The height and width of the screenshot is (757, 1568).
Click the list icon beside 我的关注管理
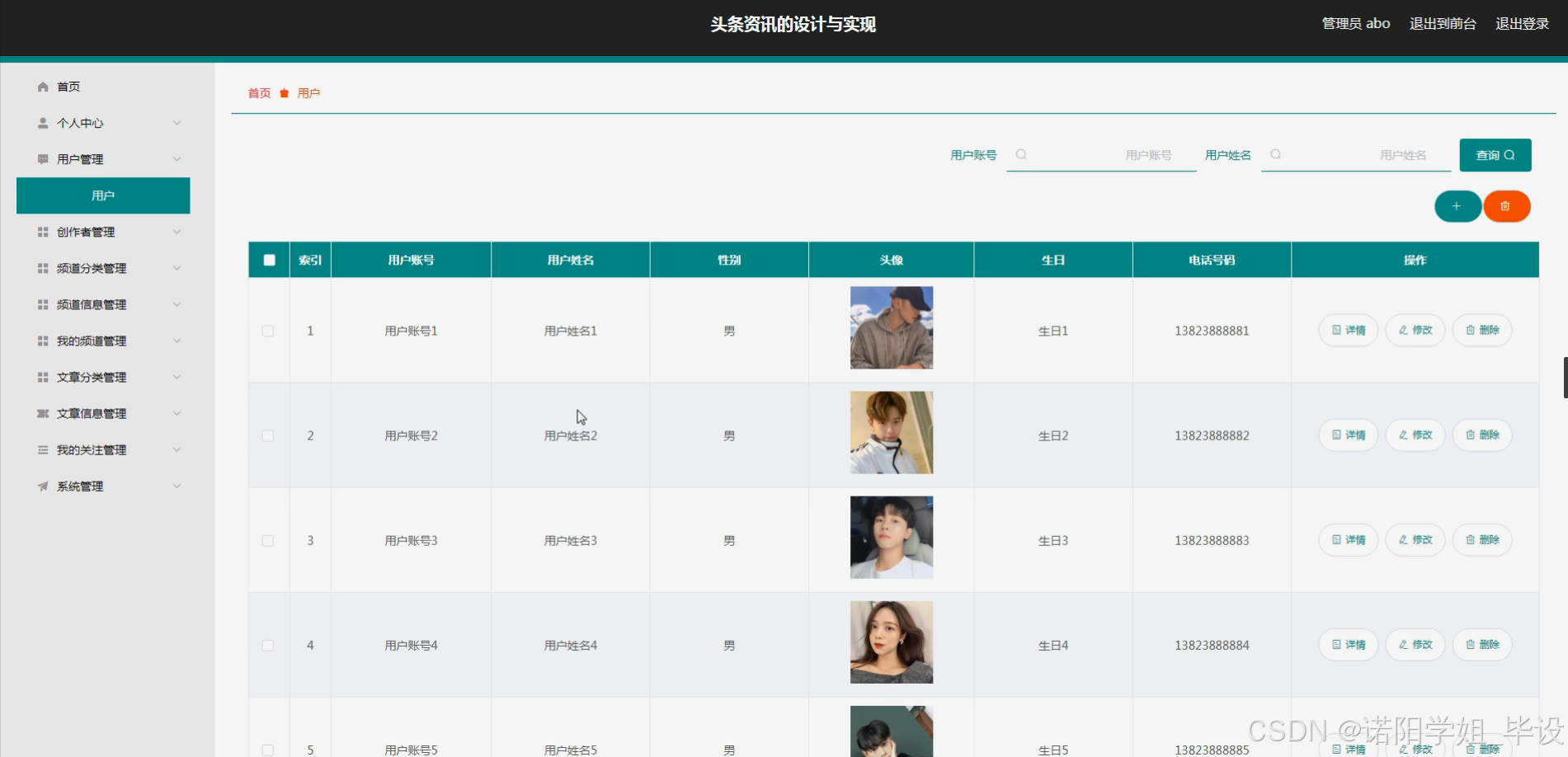point(43,449)
